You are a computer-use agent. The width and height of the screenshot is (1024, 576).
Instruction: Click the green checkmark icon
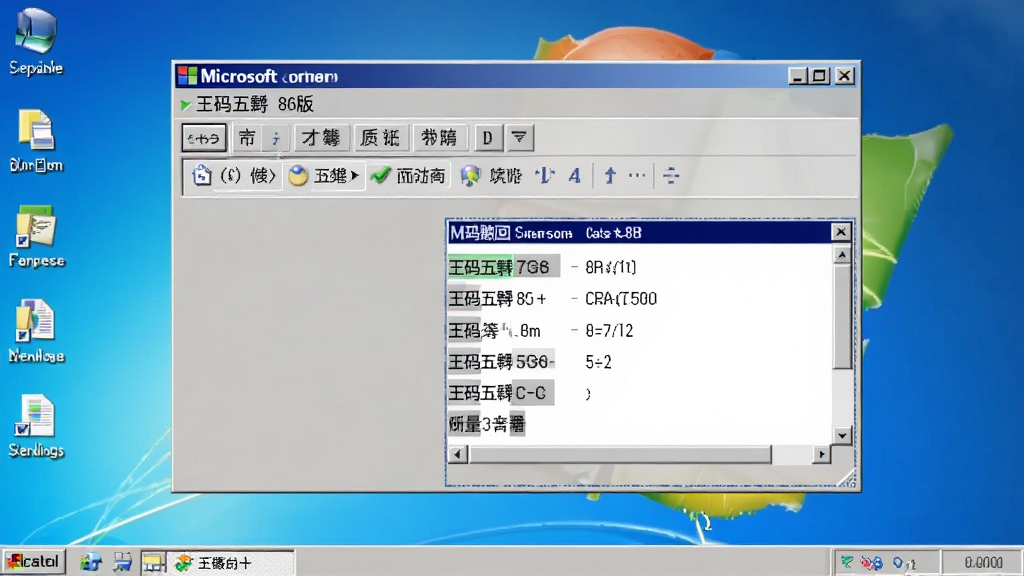[x=380, y=175]
